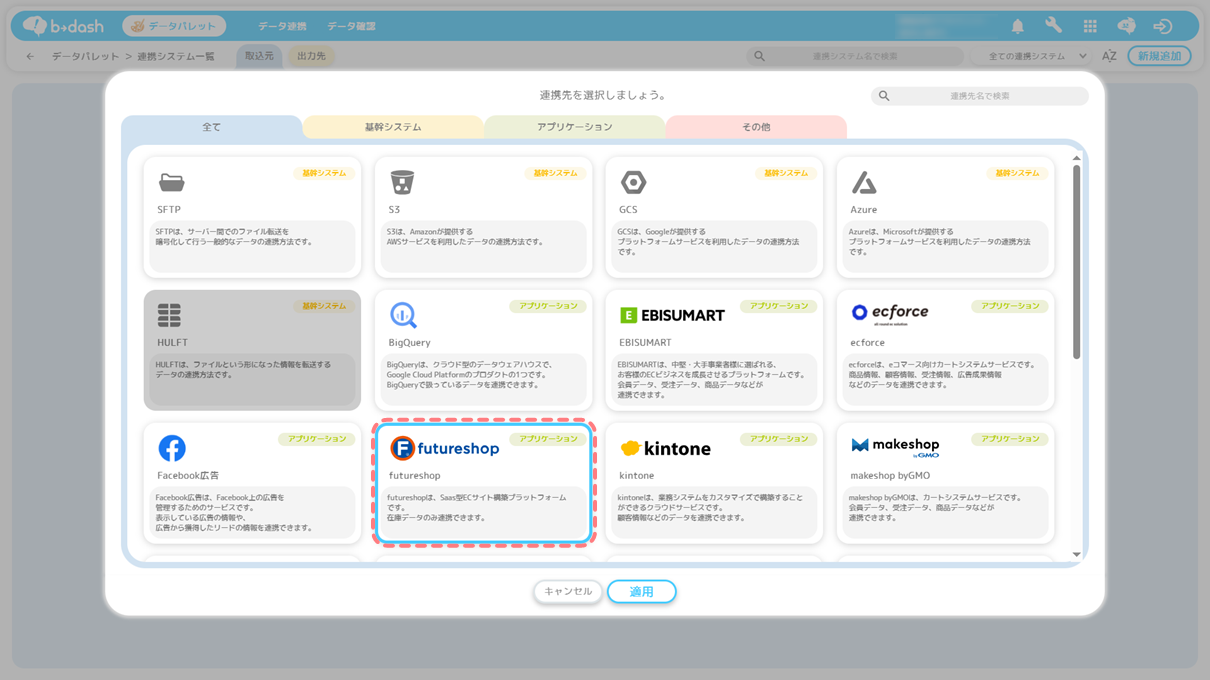
Task: Select the 出力先 tab
Action: (311, 56)
